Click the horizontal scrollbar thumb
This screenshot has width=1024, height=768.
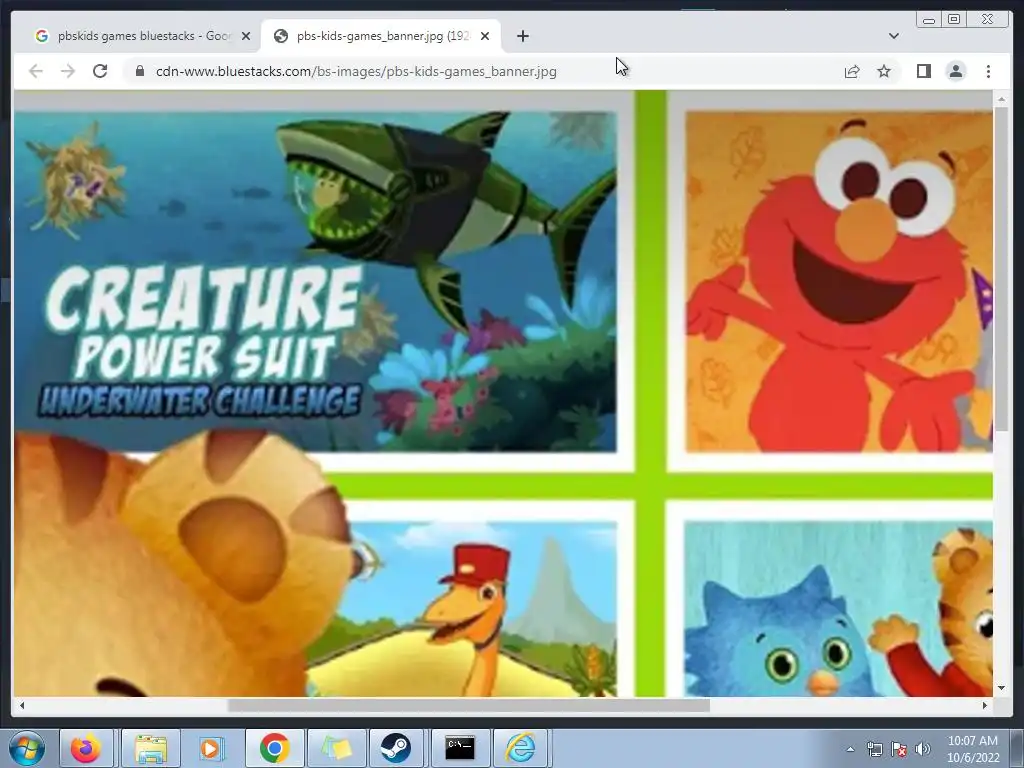pyautogui.click(x=468, y=705)
